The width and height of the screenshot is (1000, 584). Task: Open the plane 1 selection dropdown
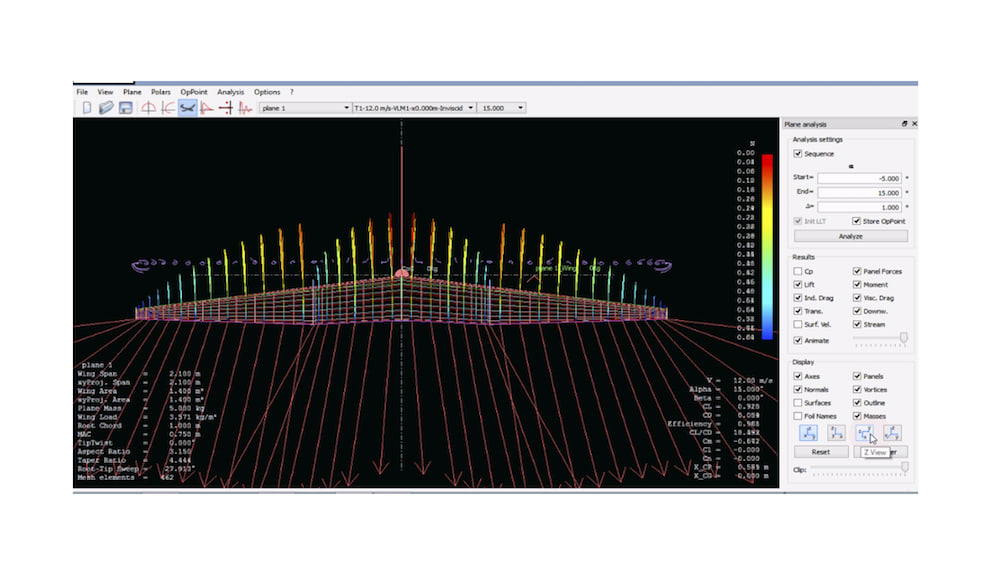(x=305, y=108)
